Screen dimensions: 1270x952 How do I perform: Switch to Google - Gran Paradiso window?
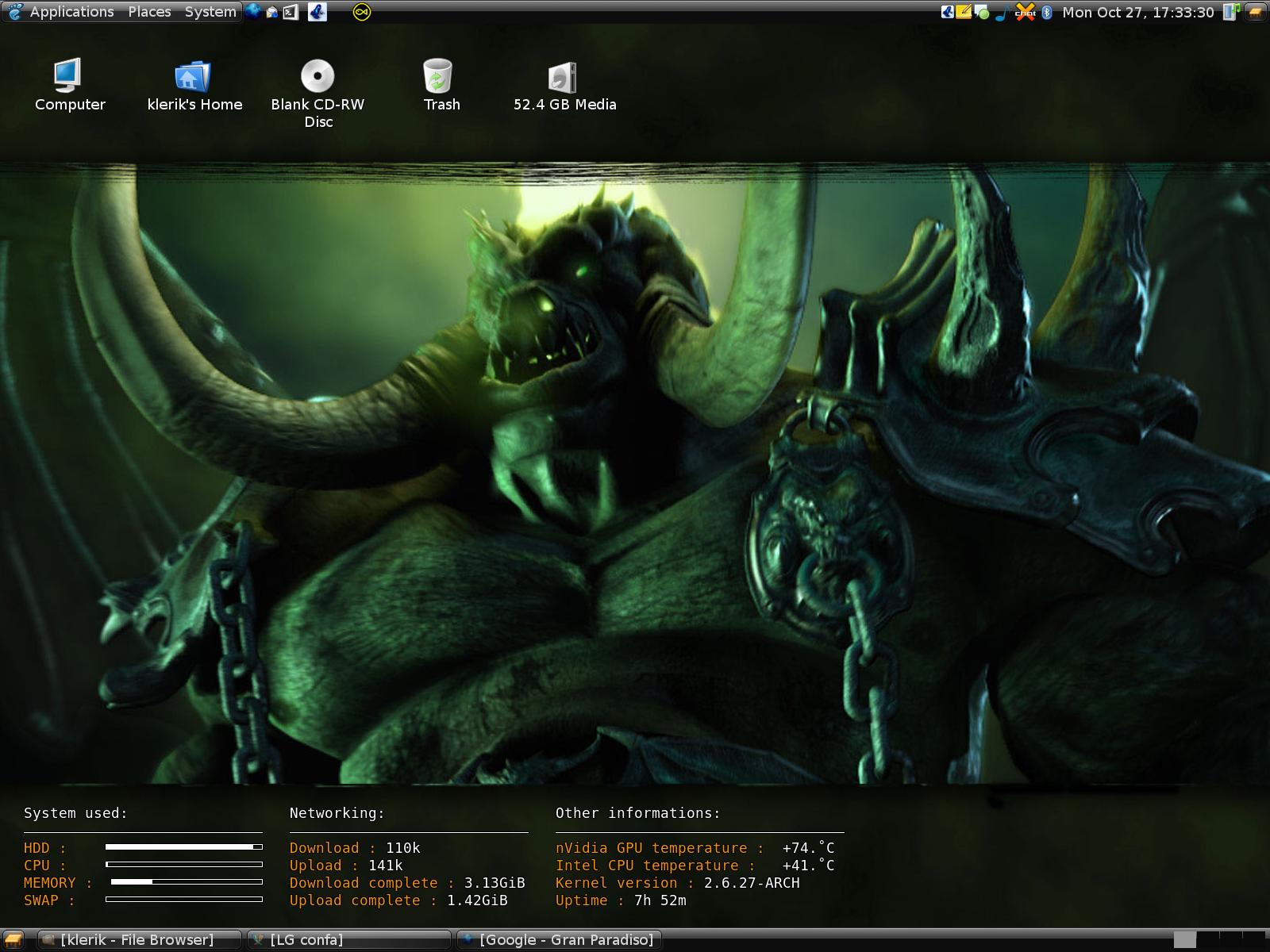click(x=558, y=940)
